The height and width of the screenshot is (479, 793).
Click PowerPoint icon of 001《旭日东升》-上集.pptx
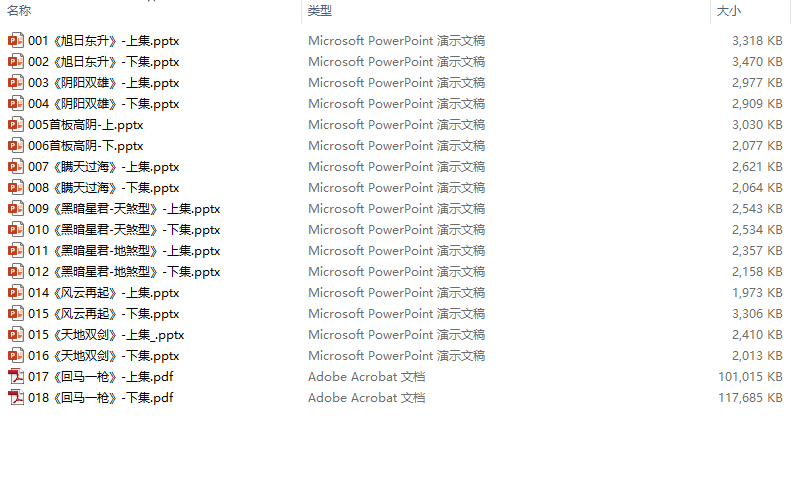point(16,40)
